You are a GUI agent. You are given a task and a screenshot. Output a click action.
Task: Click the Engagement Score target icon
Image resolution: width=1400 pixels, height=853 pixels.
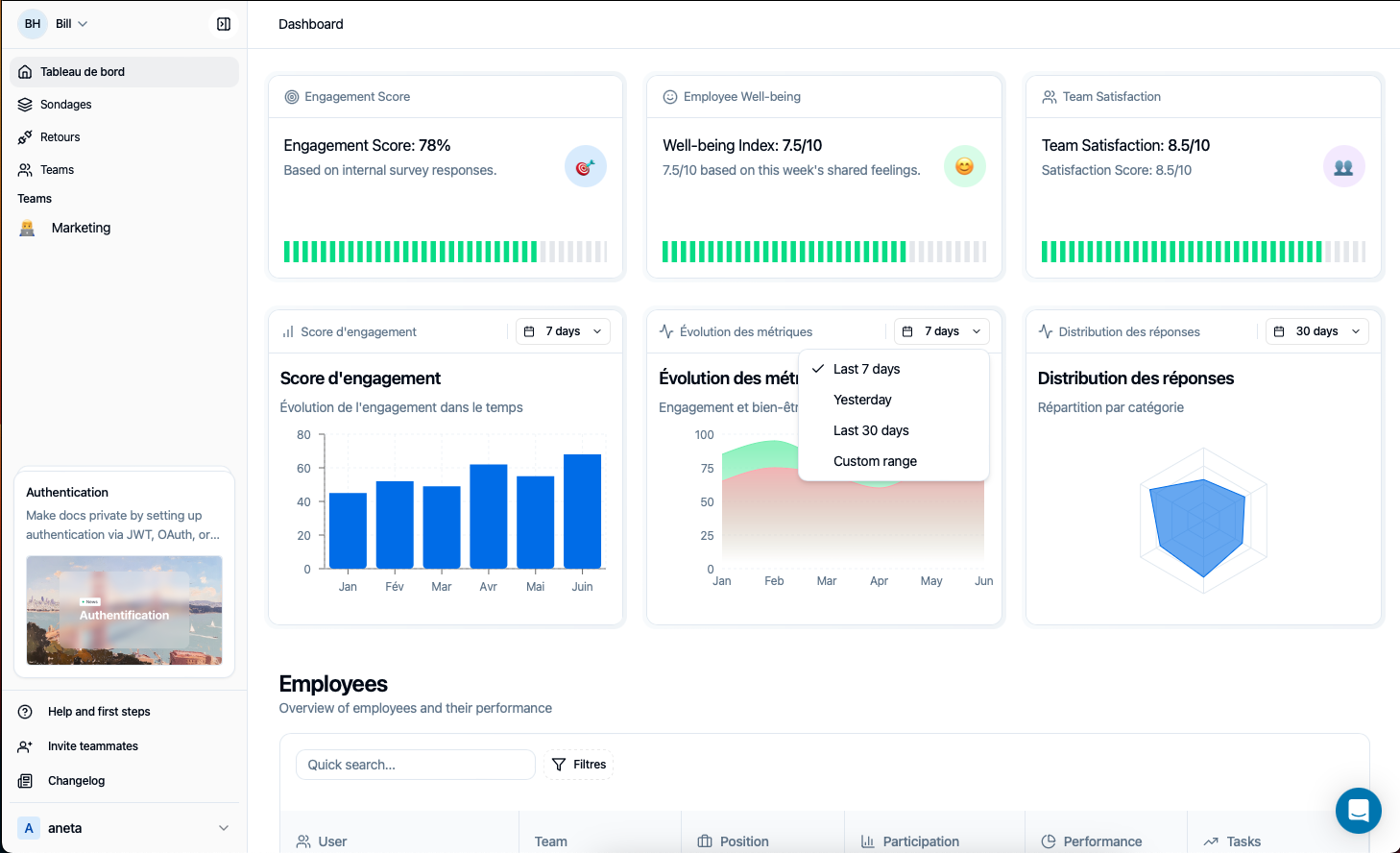[585, 165]
